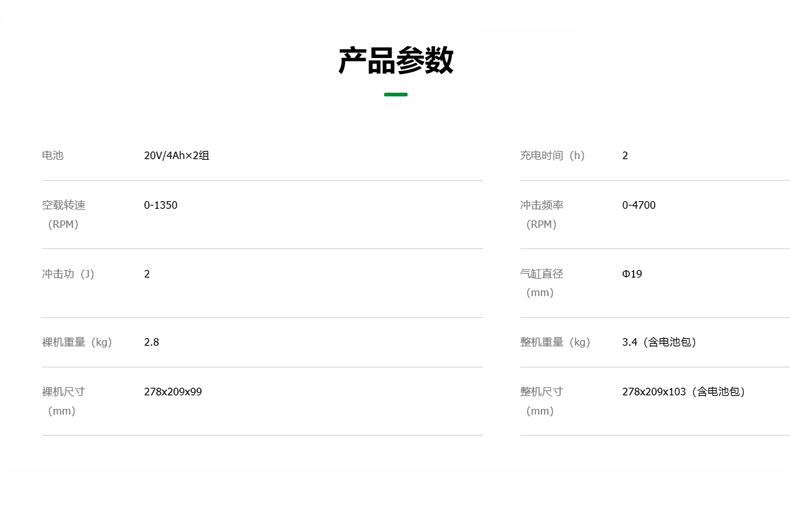Viewport: 790px width, 510px height.
Task: Select the 电池 label
Action: (x=53, y=156)
